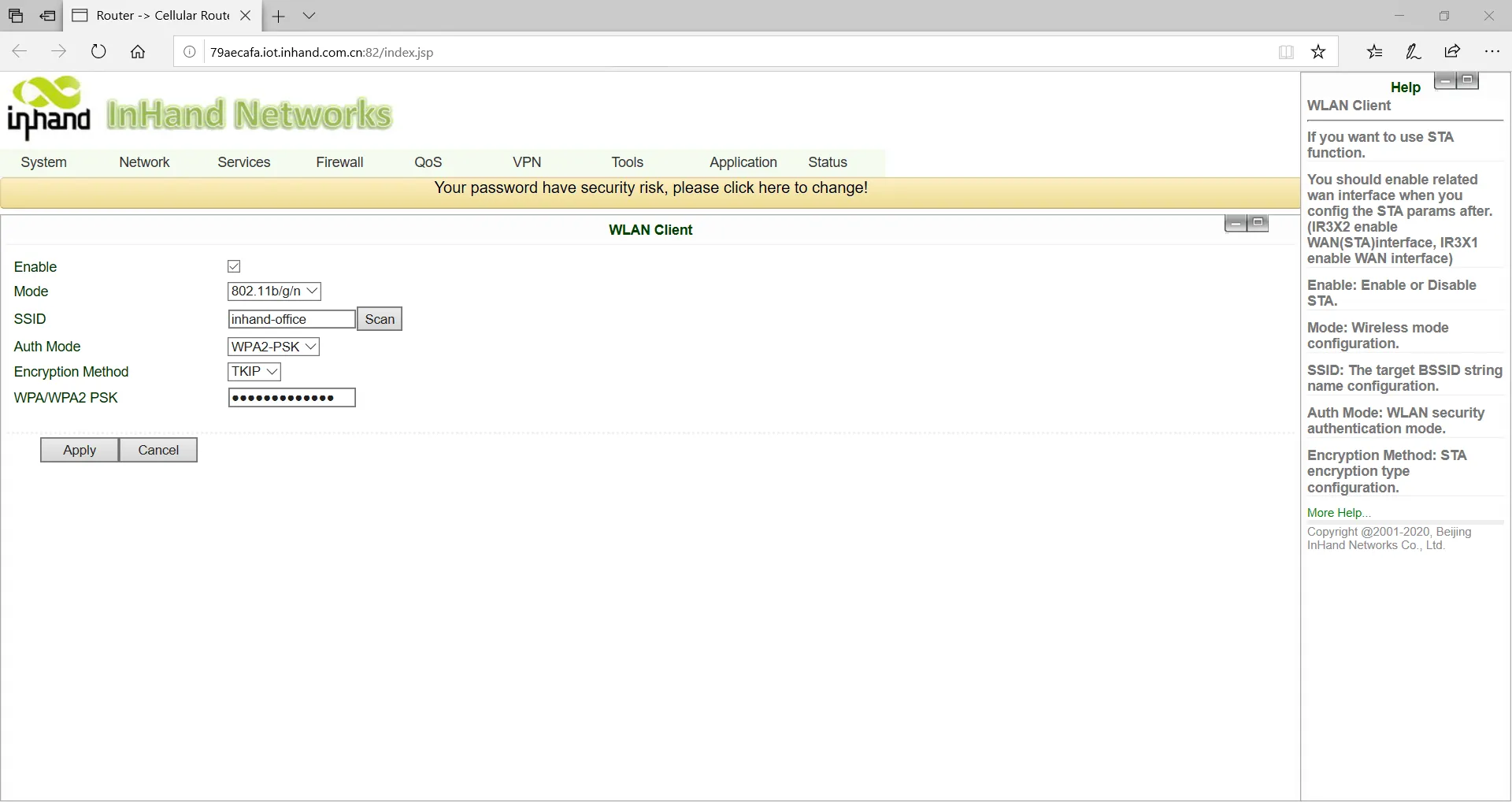Open the tabs you've set aside icon
The image size is (1512, 802).
(x=16, y=16)
